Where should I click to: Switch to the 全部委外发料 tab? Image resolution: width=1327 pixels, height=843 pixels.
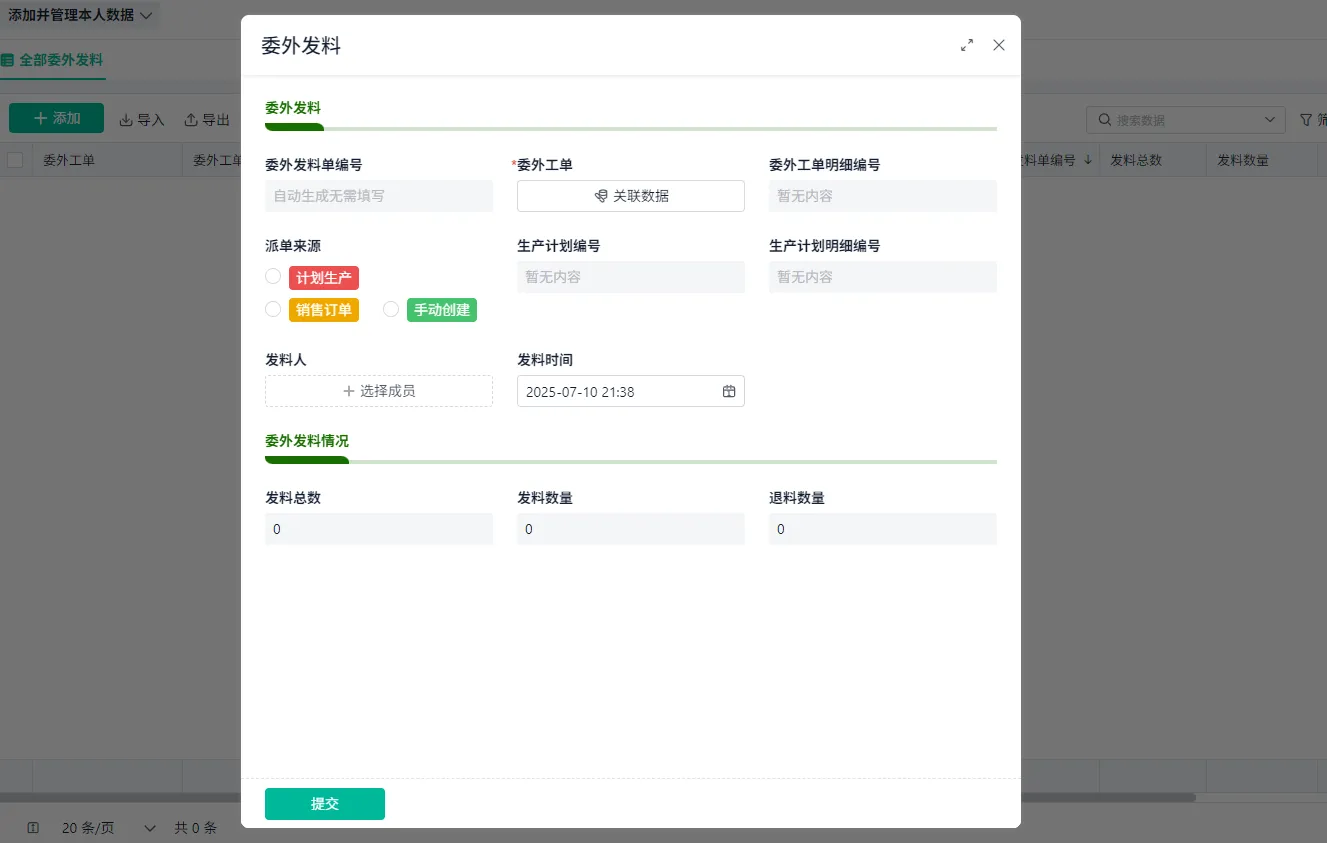pyautogui.click(x=52, y=60)
